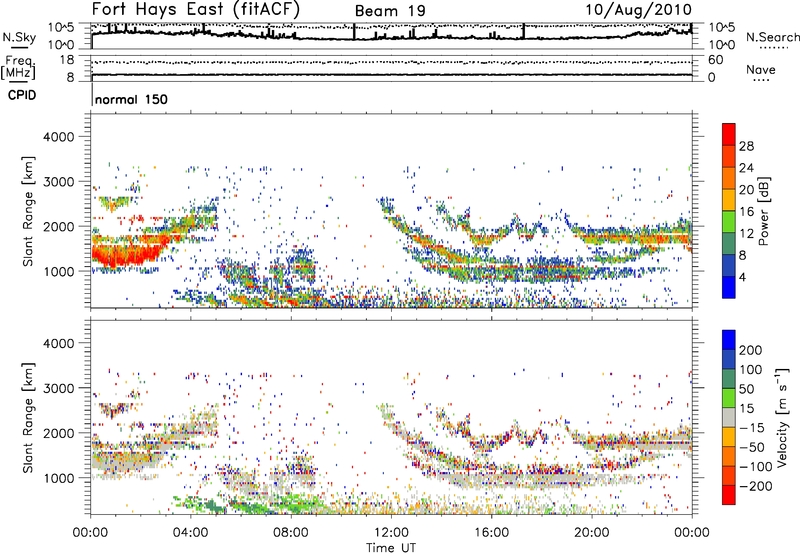
Task: Select the 'Beam 19' label
Action: (390, 11)
